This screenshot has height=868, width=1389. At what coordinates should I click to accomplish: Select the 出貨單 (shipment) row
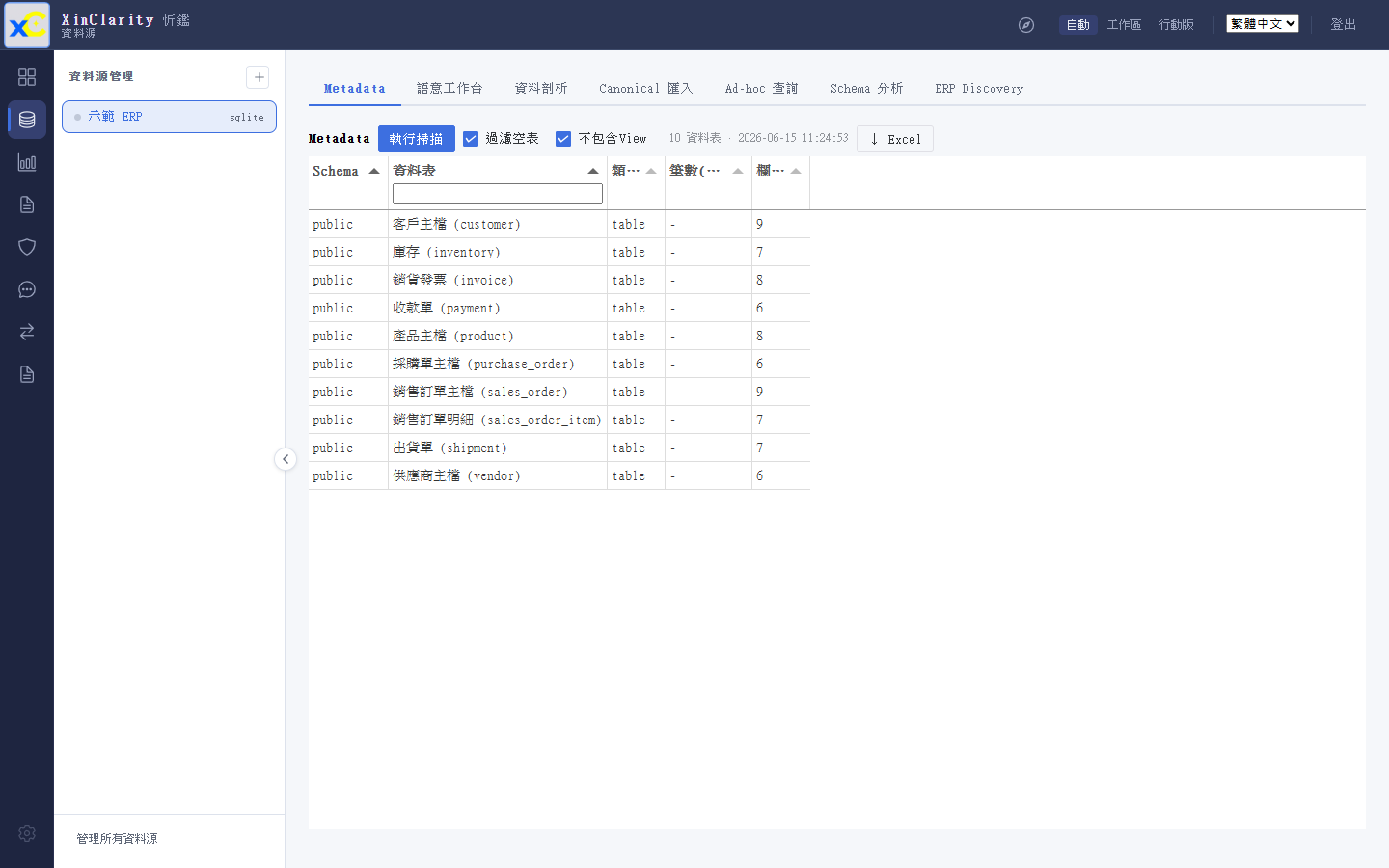559,448
